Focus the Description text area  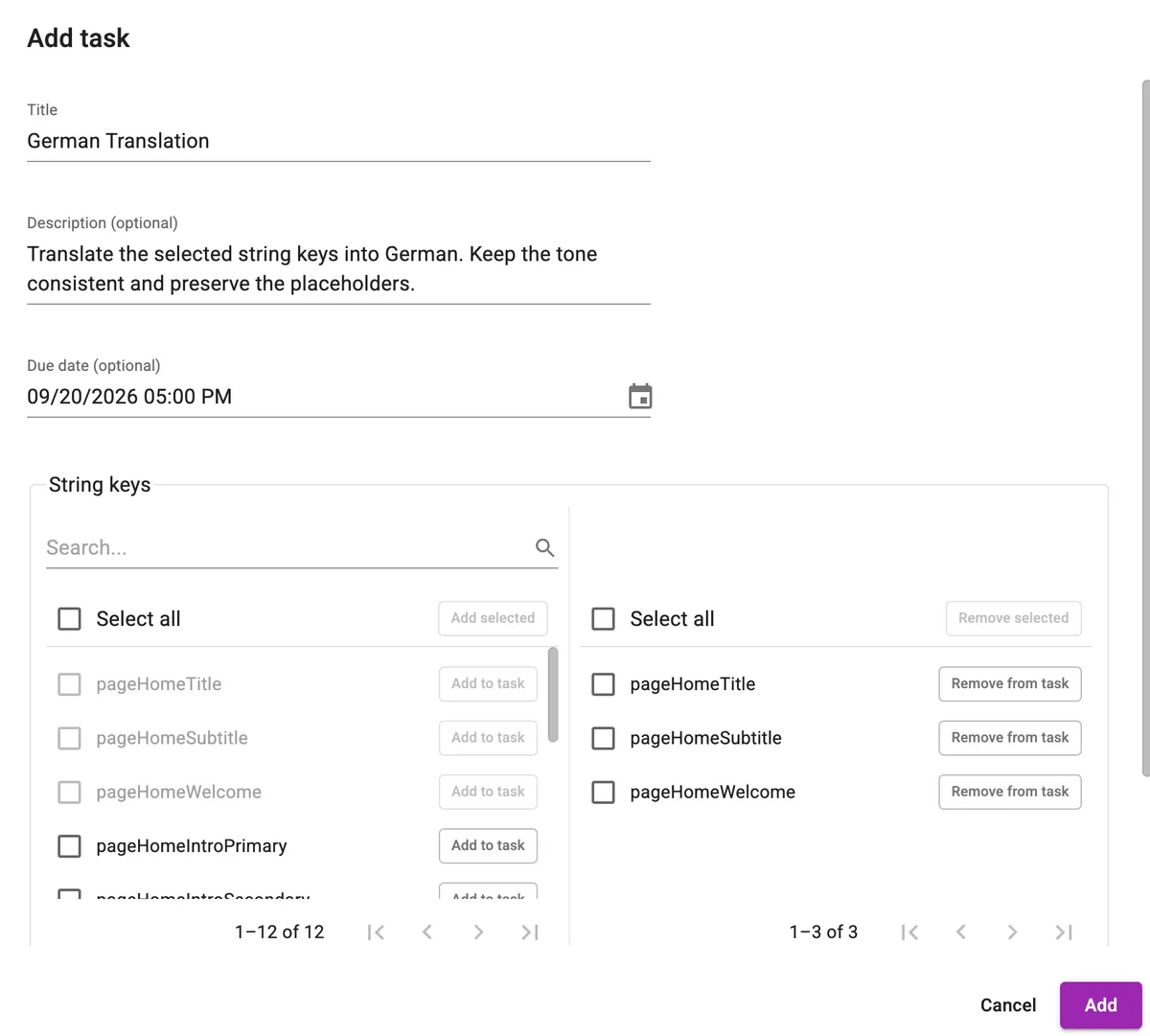(x=338, y=268)
